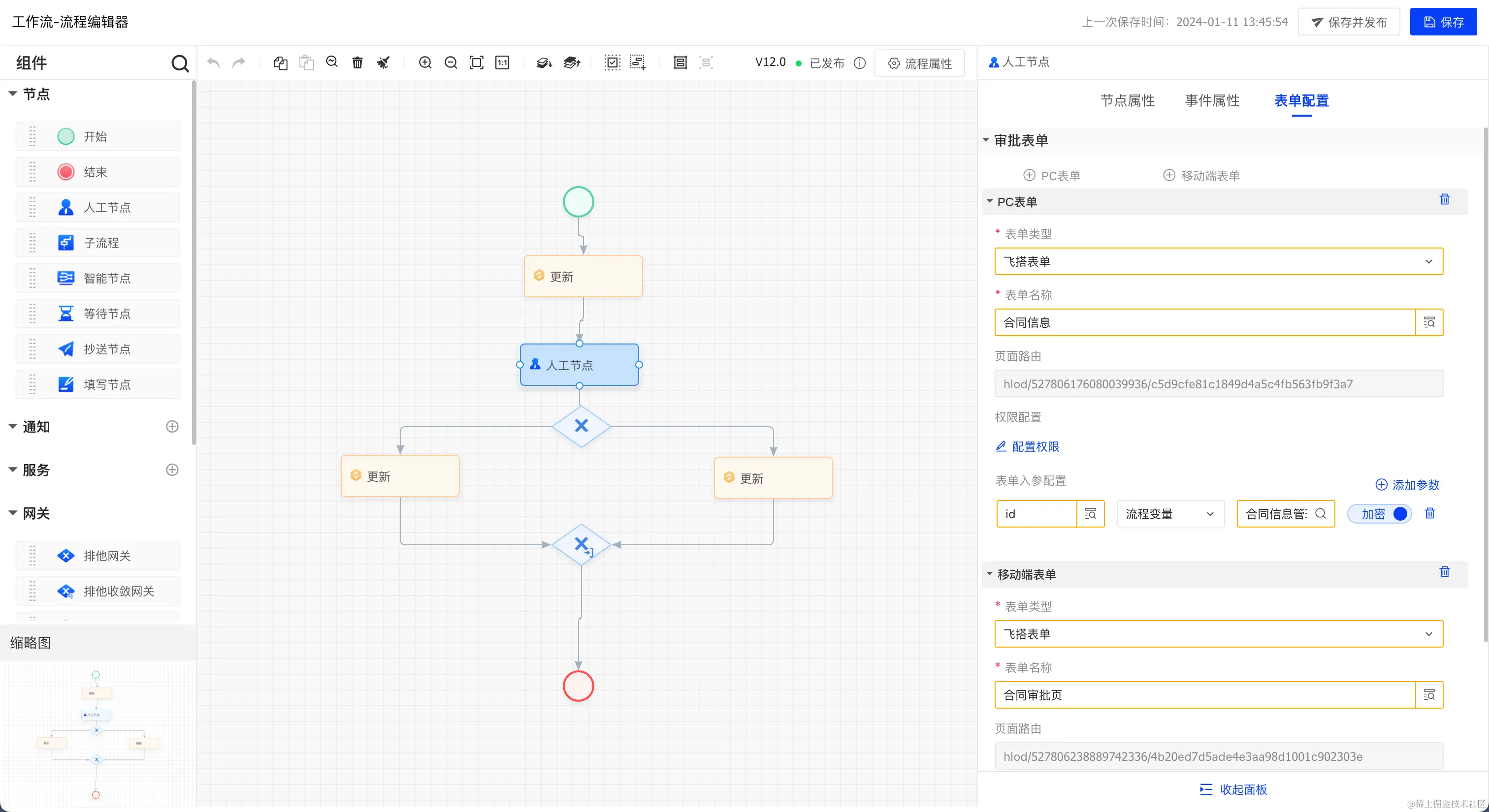Click add icon beside 通知 section
Viewport: 1489px width, 812px height.
click(x=172, y=426)
